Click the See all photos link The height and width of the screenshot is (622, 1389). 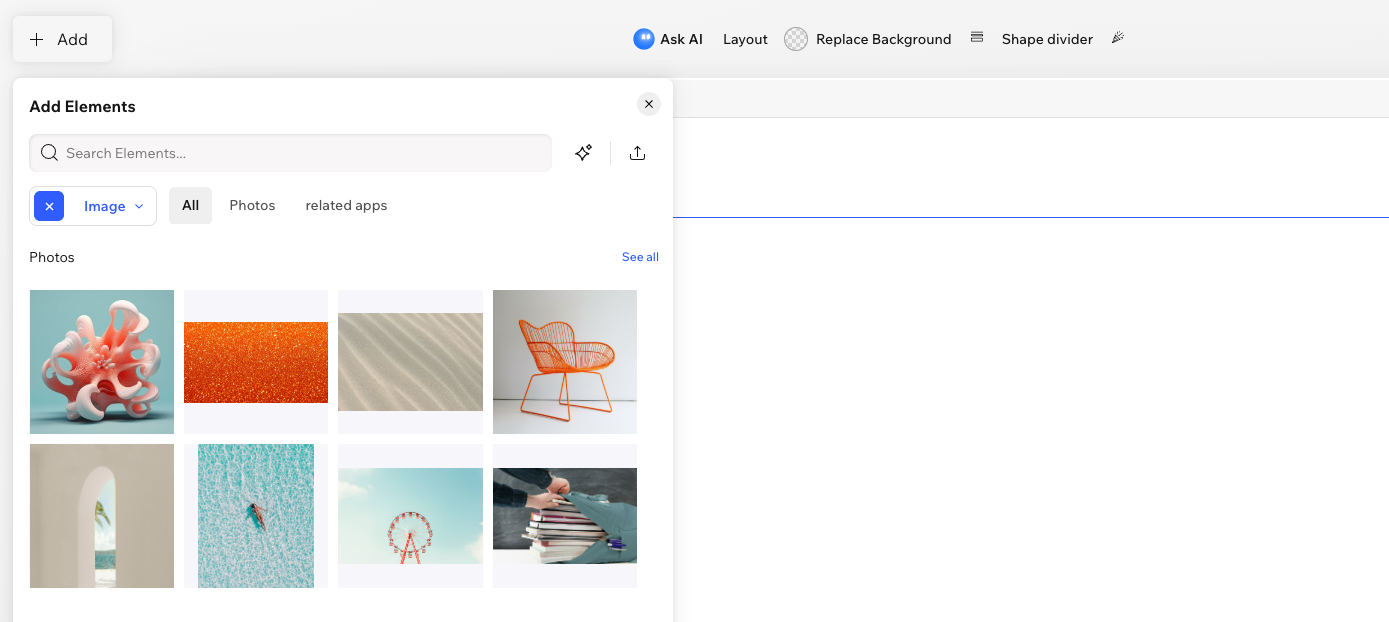pyautogui.click(x=640, y=257)
